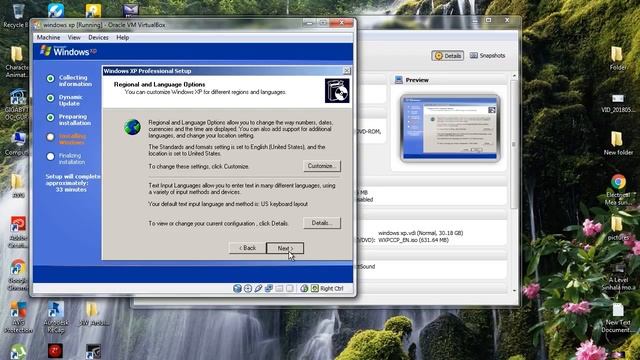This screenshot has width=640, height=360.
Task: Open the Help menu
Action: pyautogui.click(x=122, y=38)
